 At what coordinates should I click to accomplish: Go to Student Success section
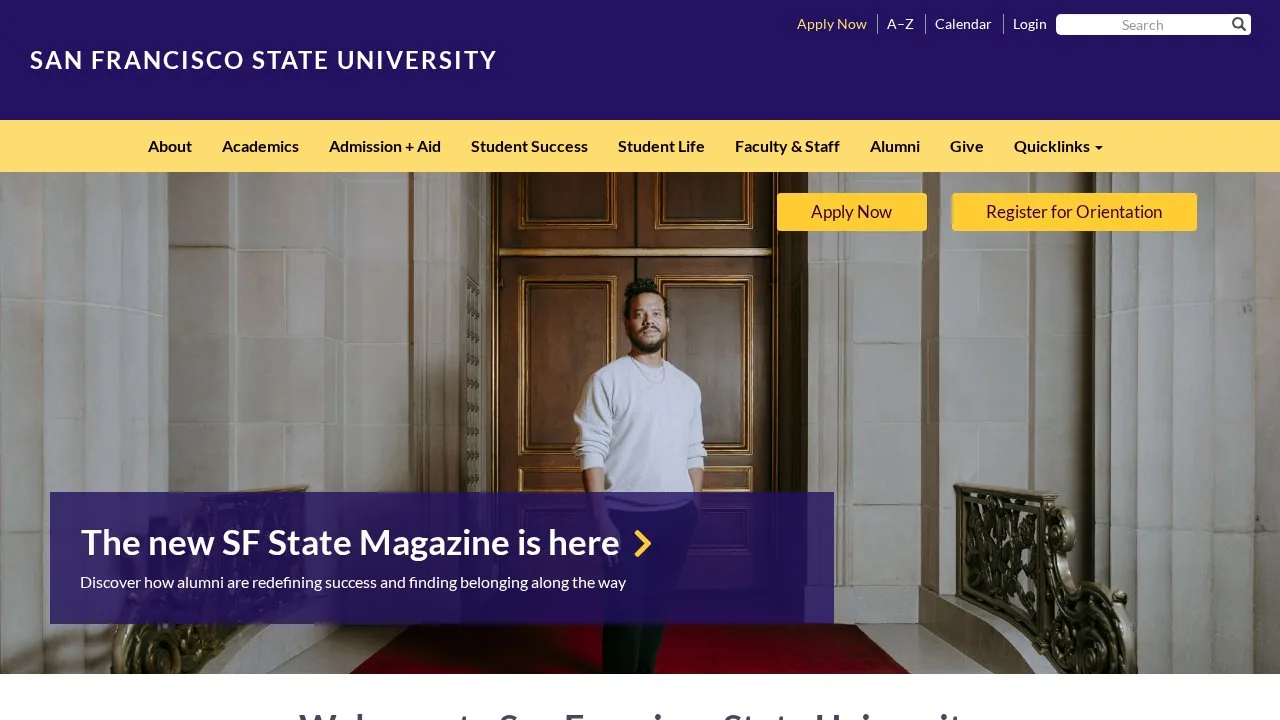click(529, 146)
